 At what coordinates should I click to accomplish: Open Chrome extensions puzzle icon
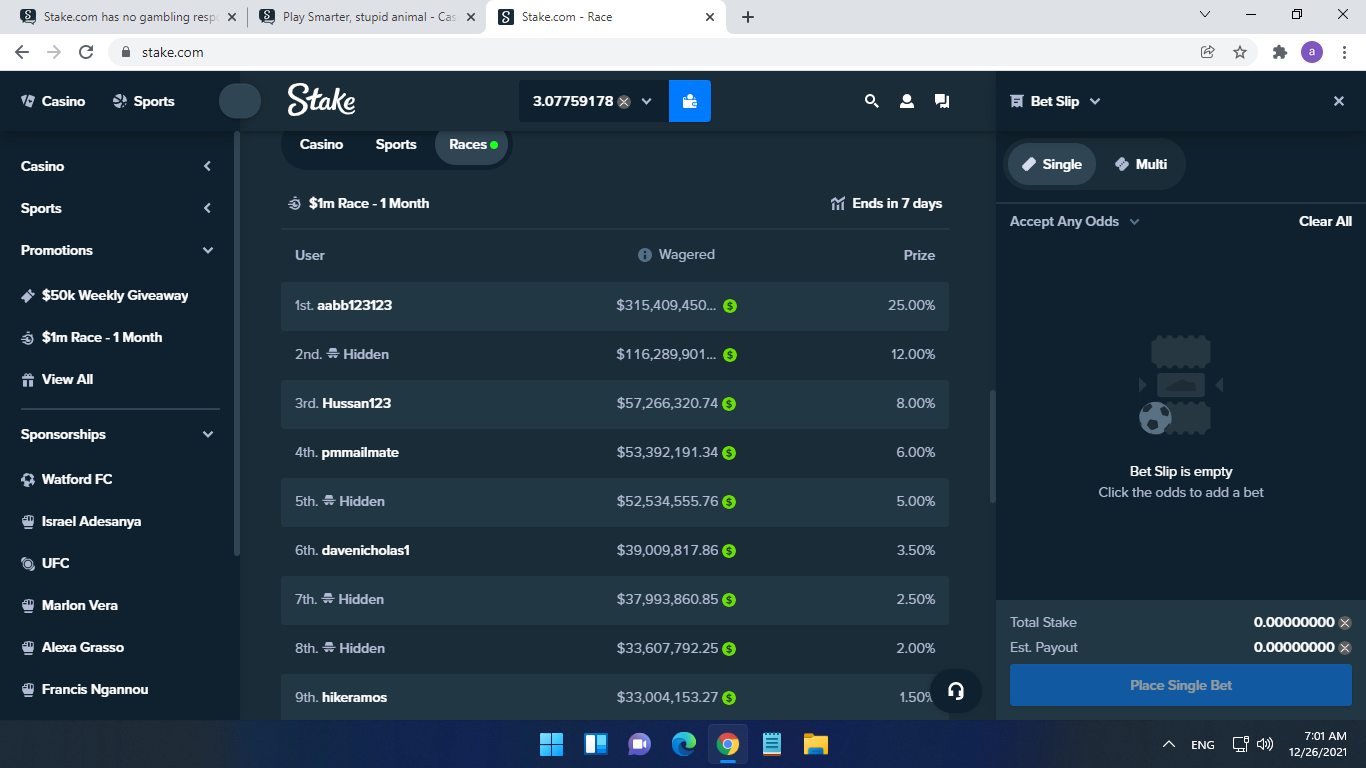[x=1279, y=52]
